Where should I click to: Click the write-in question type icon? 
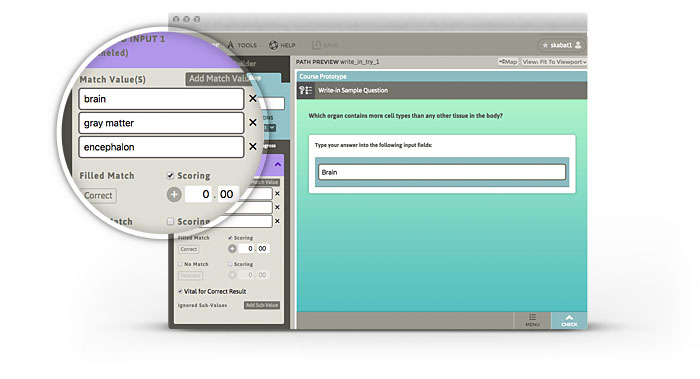click(306, 91)
